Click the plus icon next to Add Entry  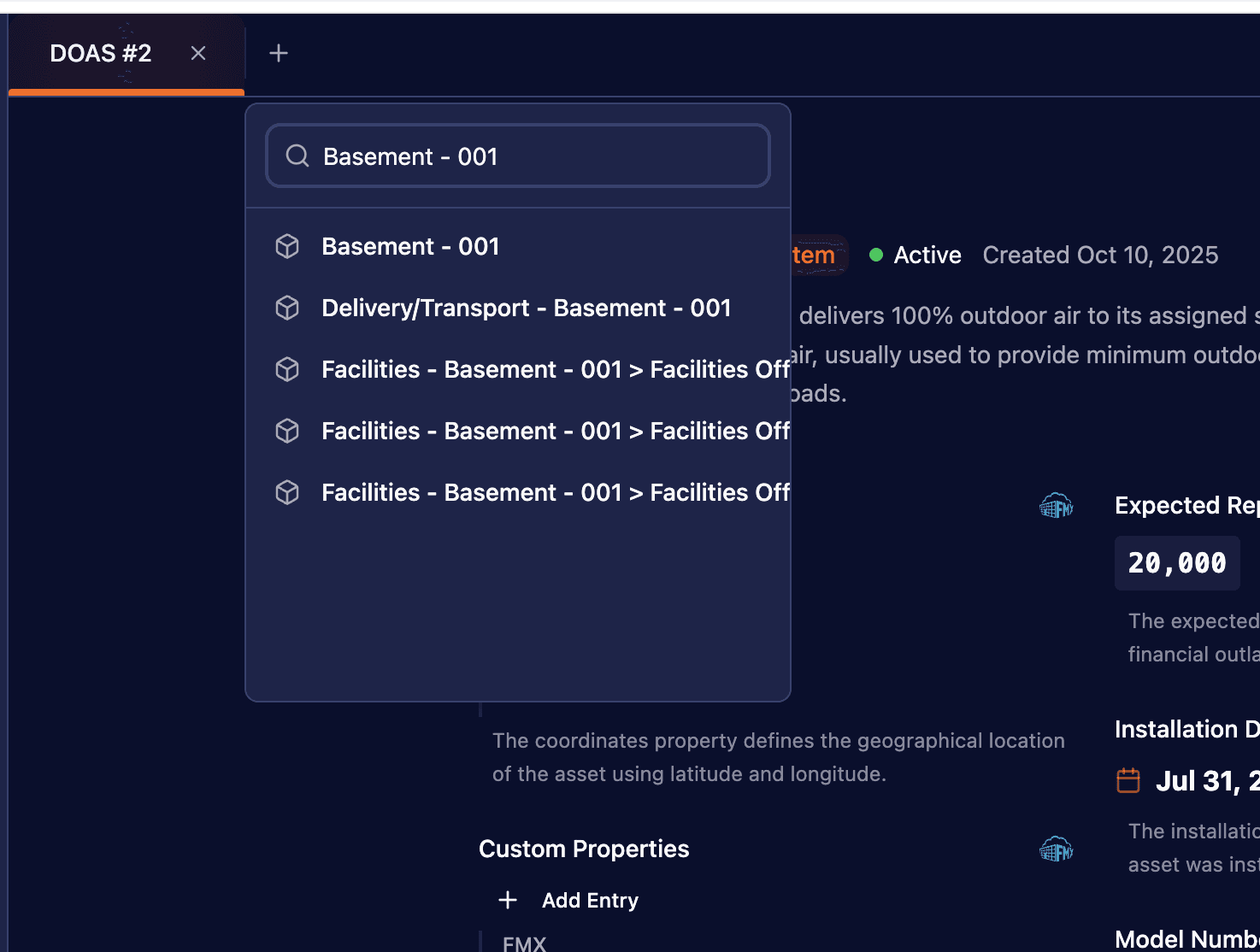pos(508,900)
